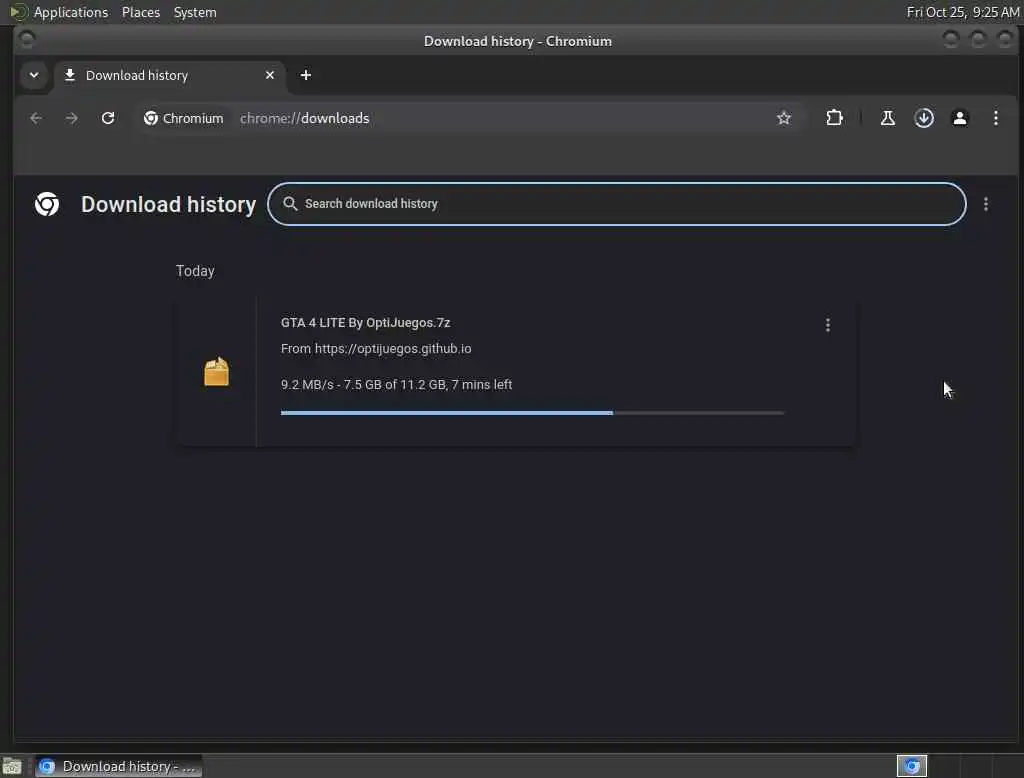The image size is (1024, 778).
Task: Open Chromium three-dot main menu
Action: [x=995, y=118]
